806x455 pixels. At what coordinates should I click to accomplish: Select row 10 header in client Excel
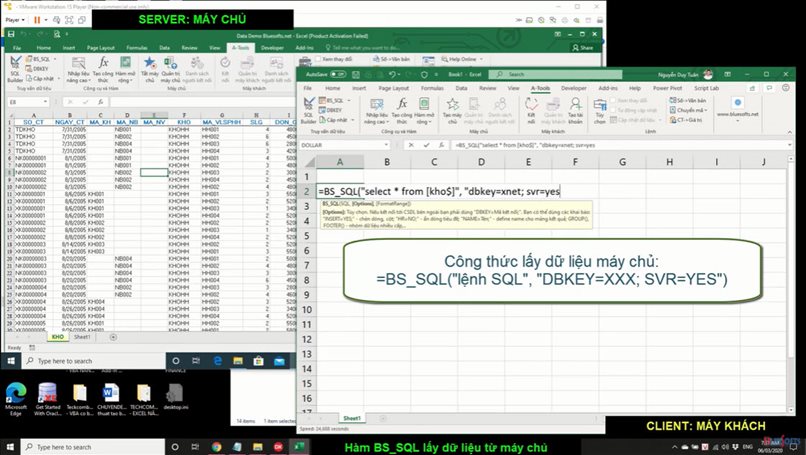click(307, 310)
